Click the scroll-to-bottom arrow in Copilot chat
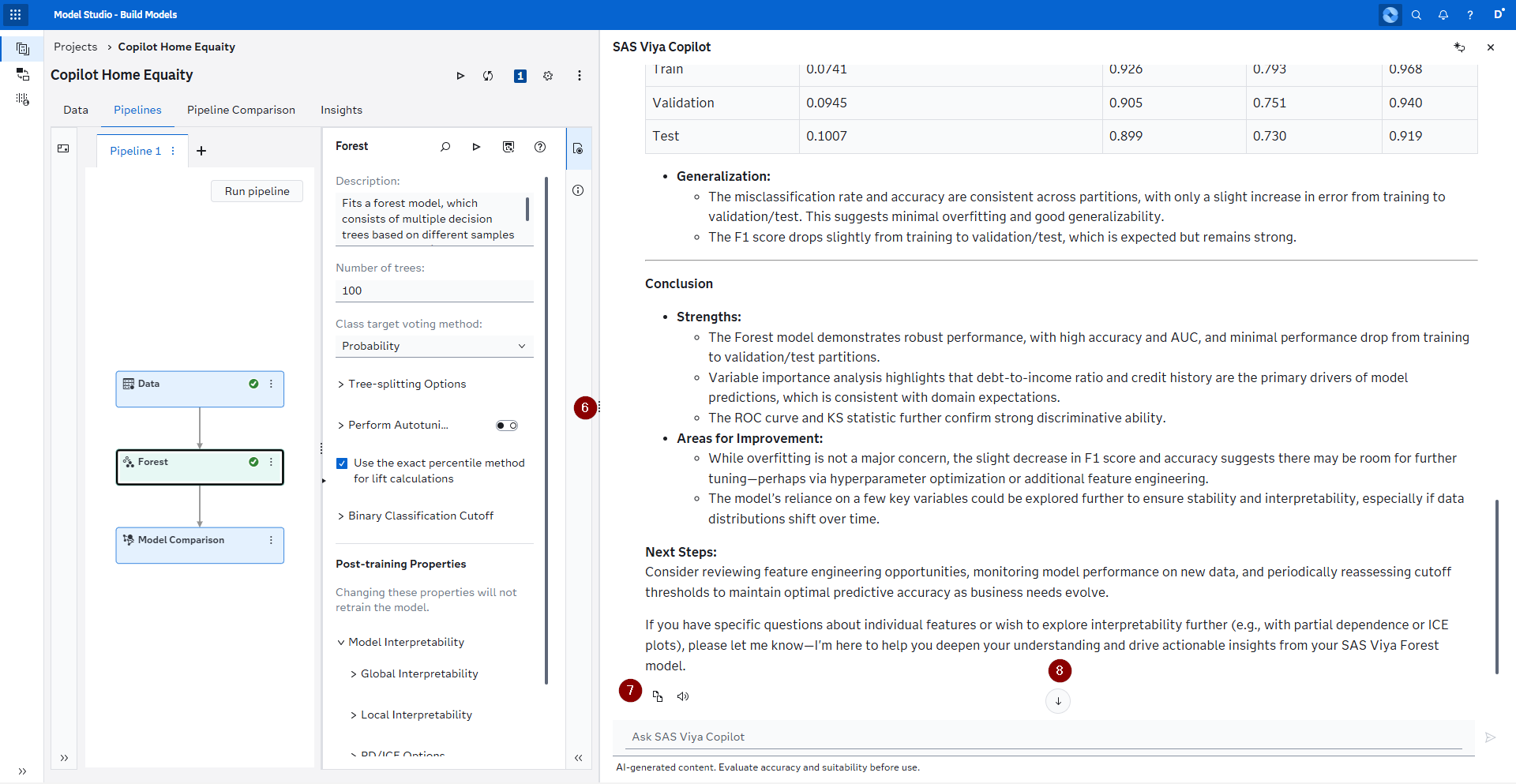Screen dimensions: 1516x784 (1058, 701)
